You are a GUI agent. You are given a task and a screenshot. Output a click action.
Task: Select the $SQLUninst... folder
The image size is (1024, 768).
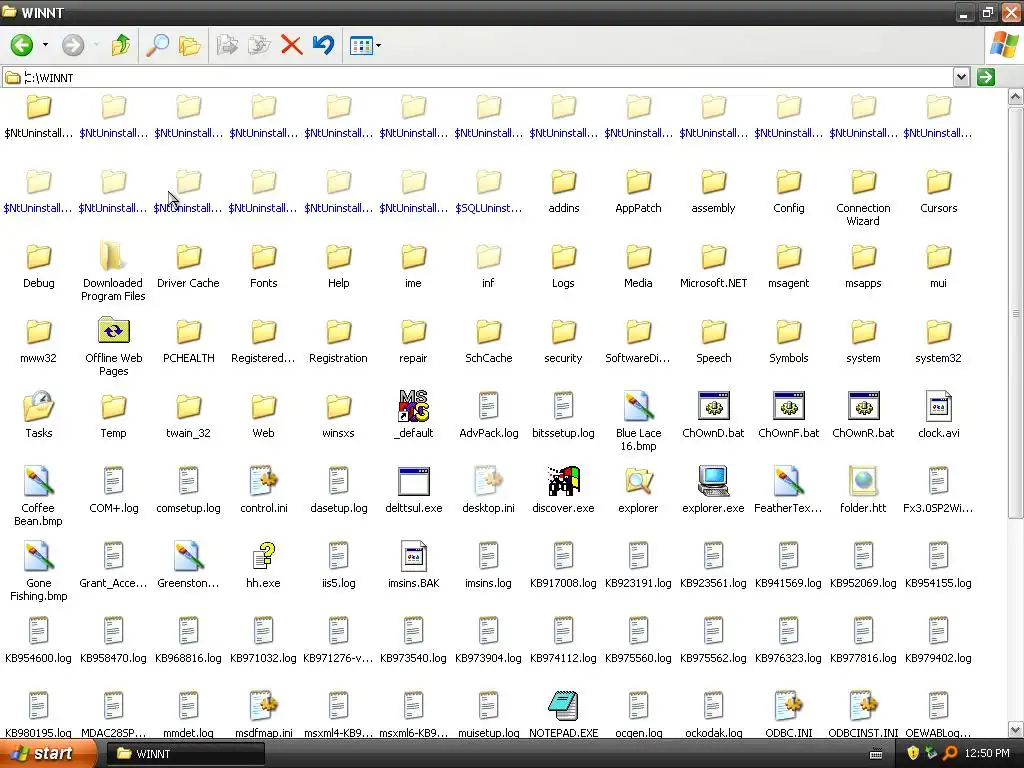click(x=488, y=191)
